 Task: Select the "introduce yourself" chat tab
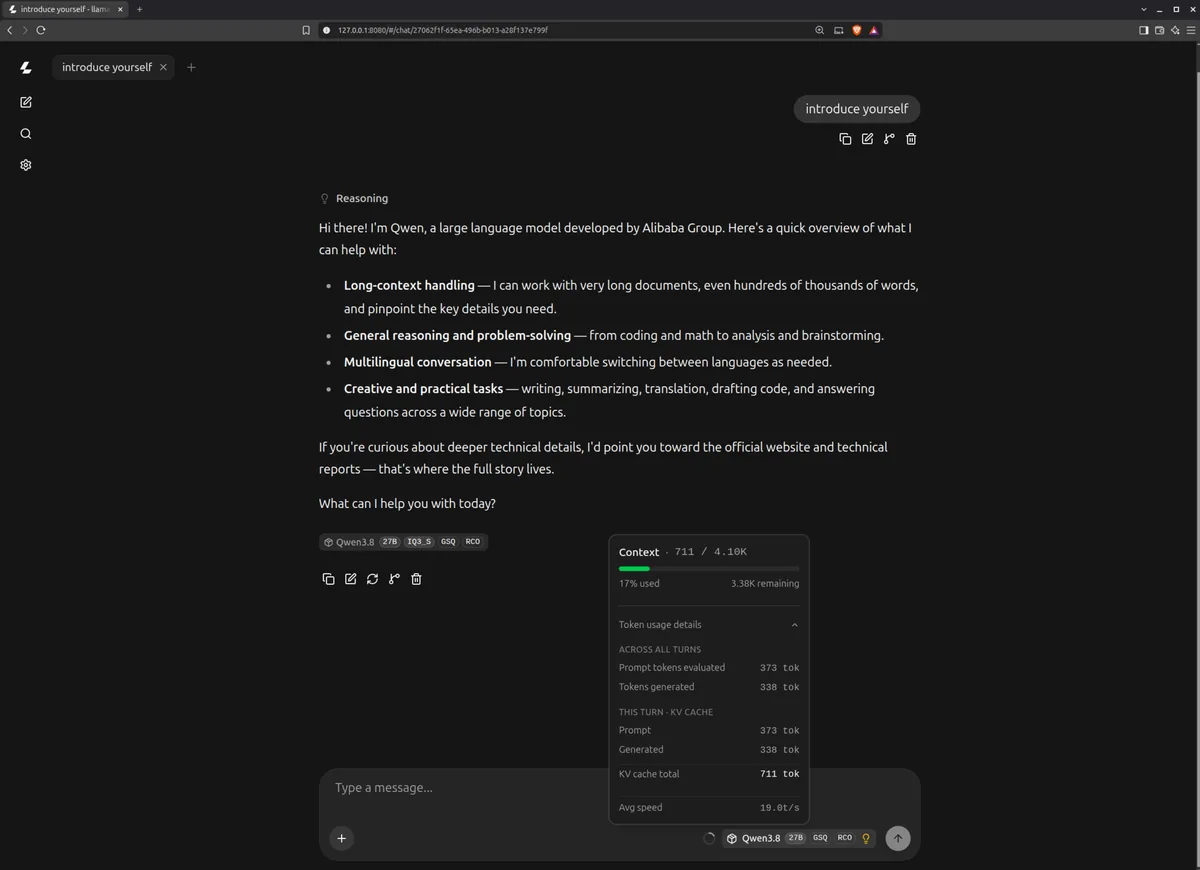pyautogui.click(x=107, y=67)
